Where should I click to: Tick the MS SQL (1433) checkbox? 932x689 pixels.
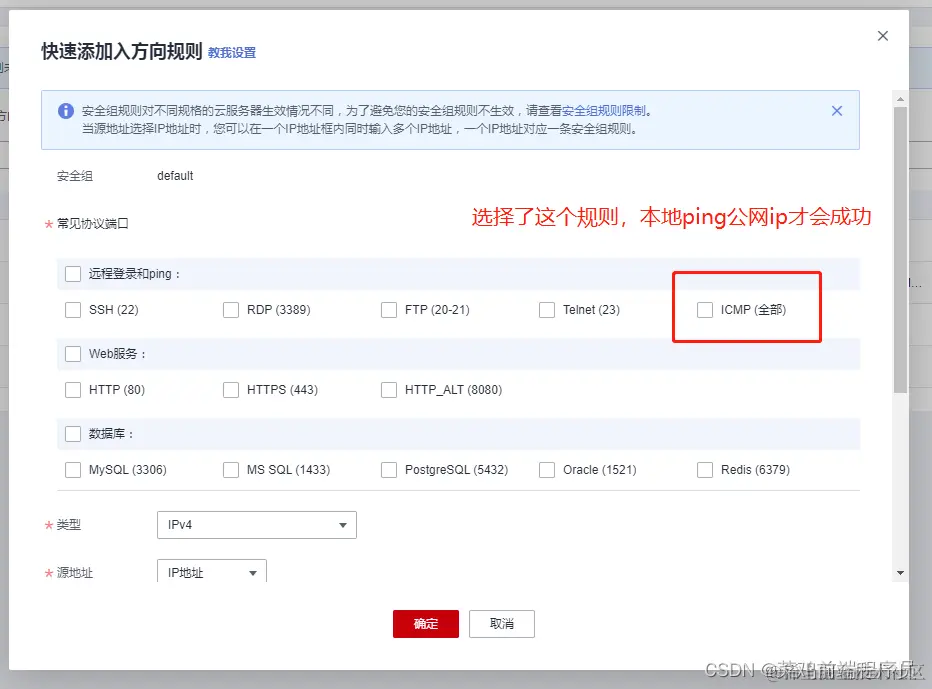pyautogui.click(x=231, y=470)
